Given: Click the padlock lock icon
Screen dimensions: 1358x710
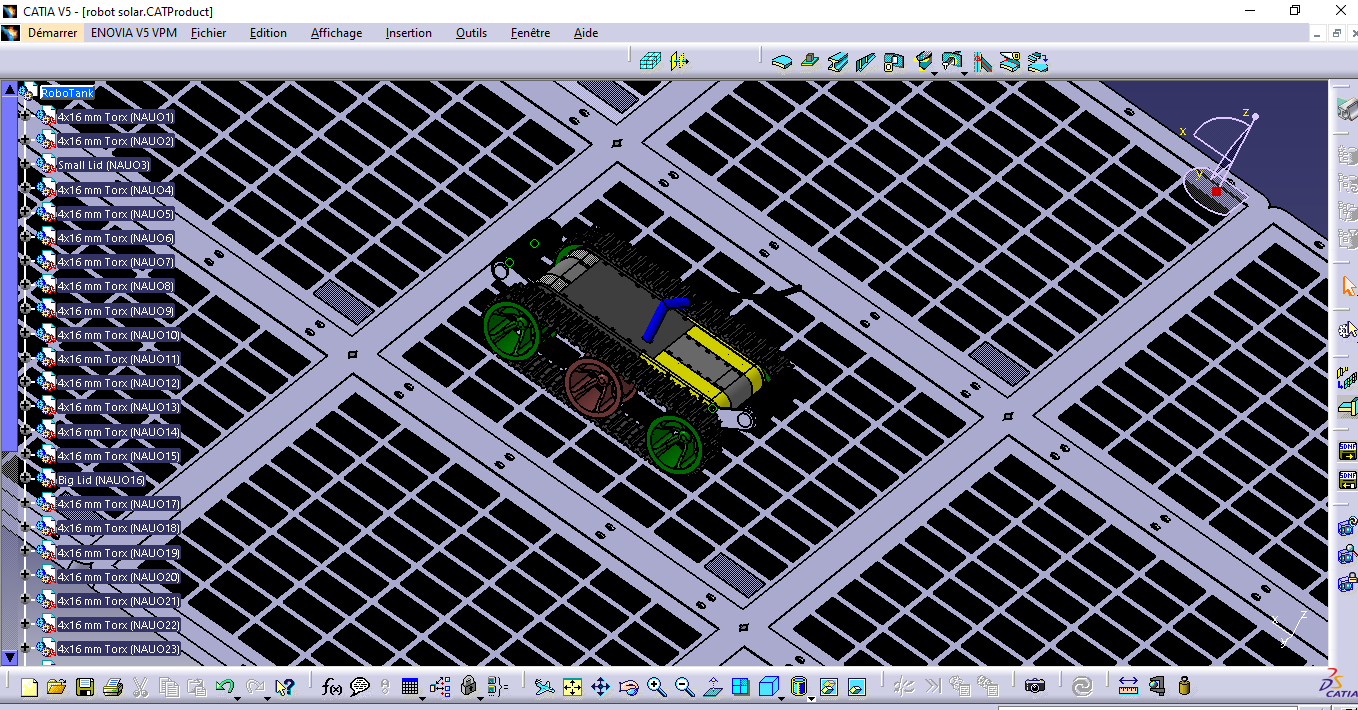Looking at the screenshot, I should coord(469,687).
